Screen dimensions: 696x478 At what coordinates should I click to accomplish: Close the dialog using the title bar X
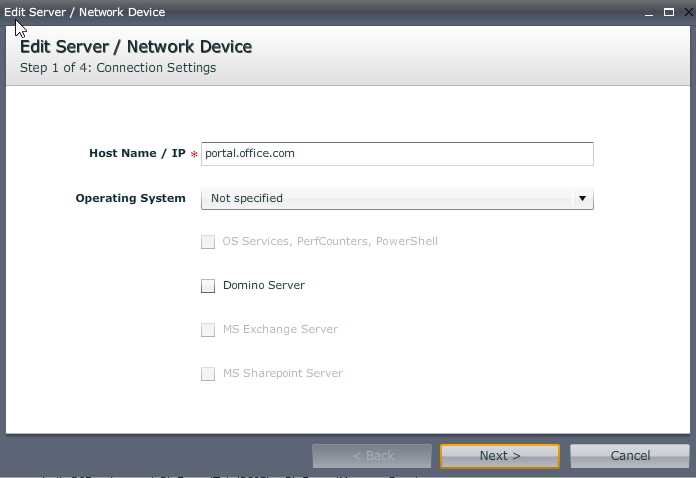684,13
